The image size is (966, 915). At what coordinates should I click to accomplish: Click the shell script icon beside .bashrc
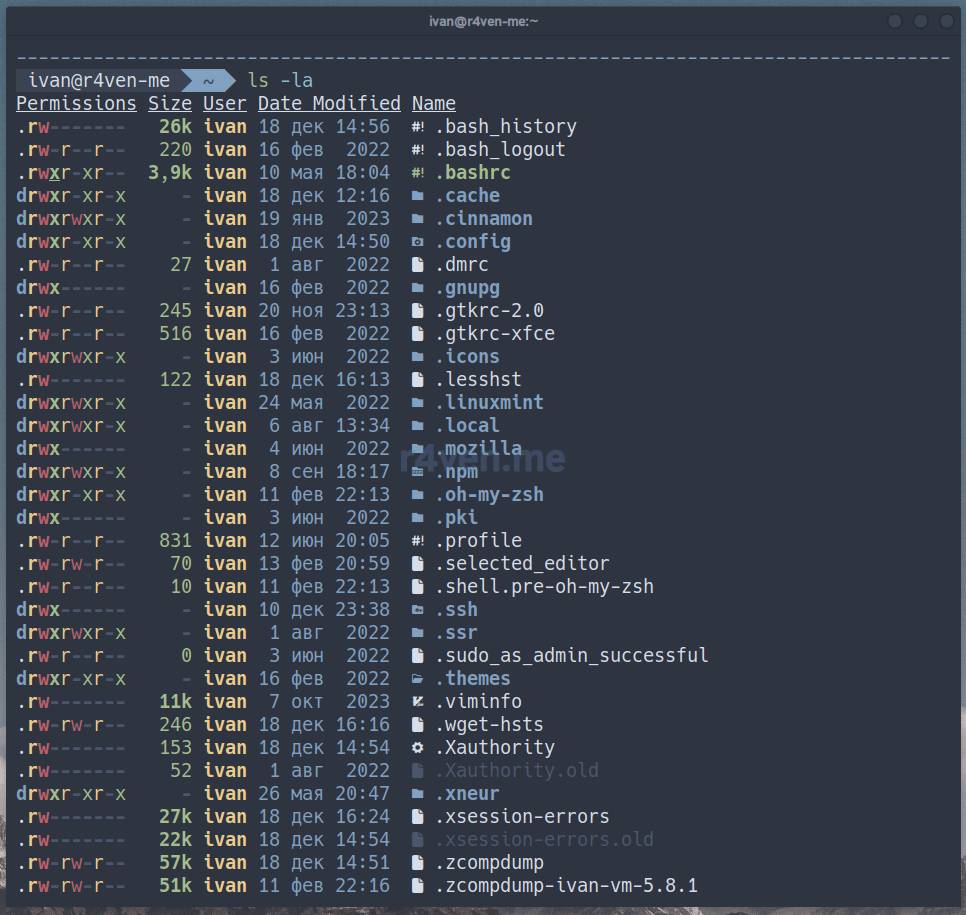tap(418, 173)
